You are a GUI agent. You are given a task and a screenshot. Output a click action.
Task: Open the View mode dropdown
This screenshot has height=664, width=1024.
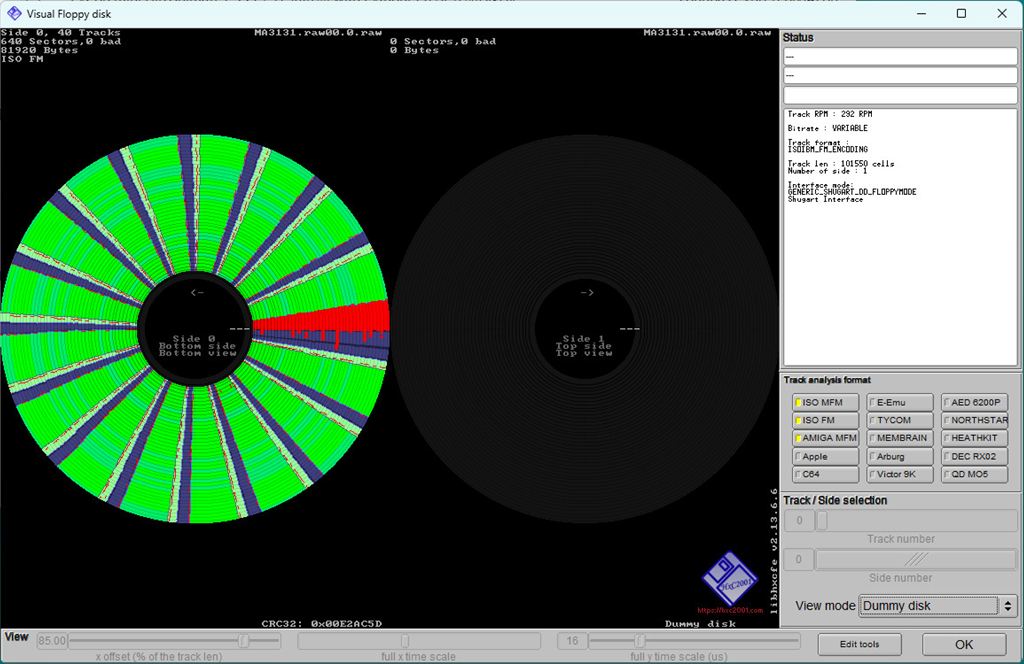tap(938, 606)
